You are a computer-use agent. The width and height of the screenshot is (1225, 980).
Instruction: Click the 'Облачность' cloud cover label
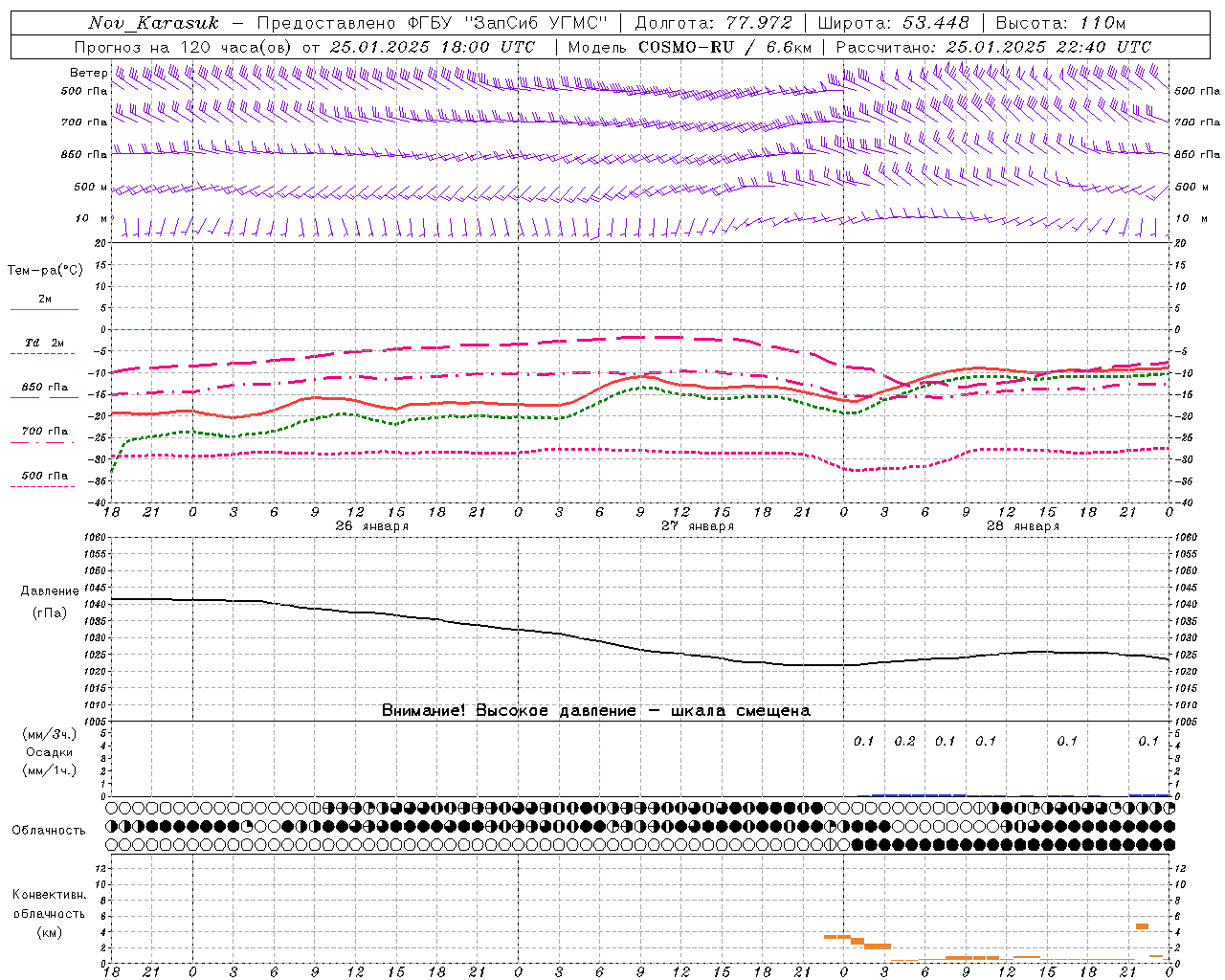(x=49, y=830)
